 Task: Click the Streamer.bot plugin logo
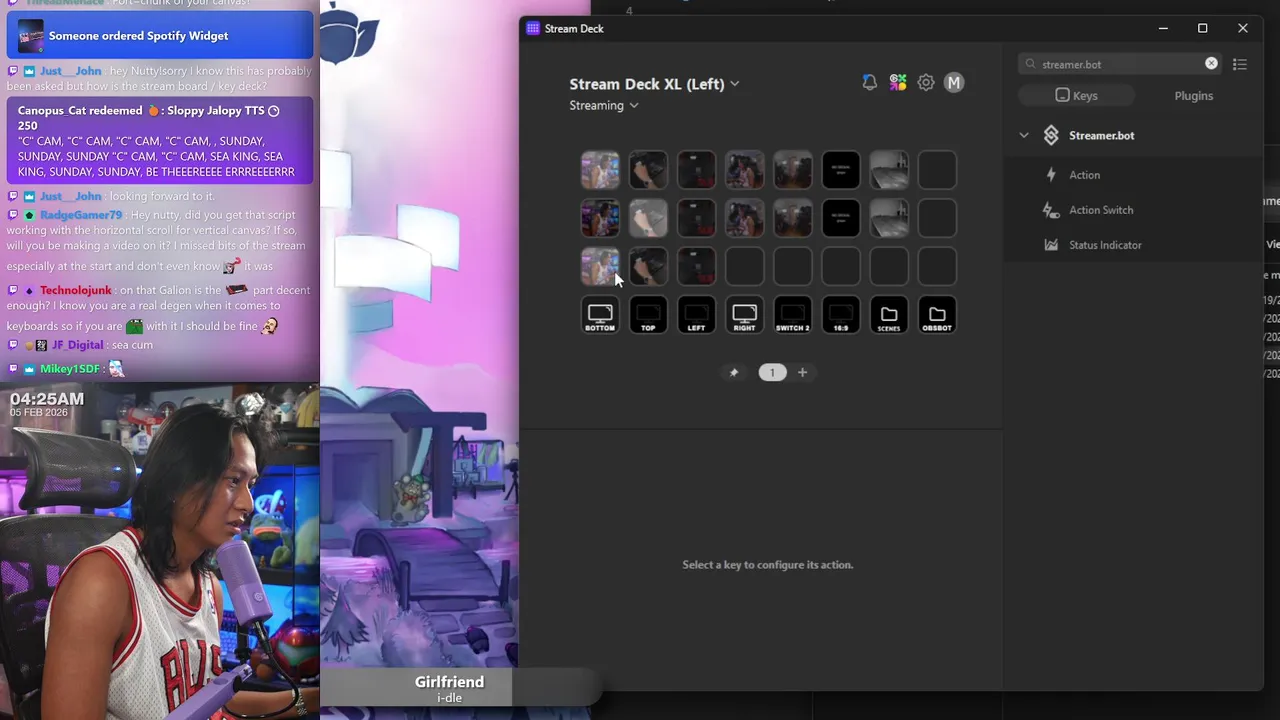[1051, 135]
